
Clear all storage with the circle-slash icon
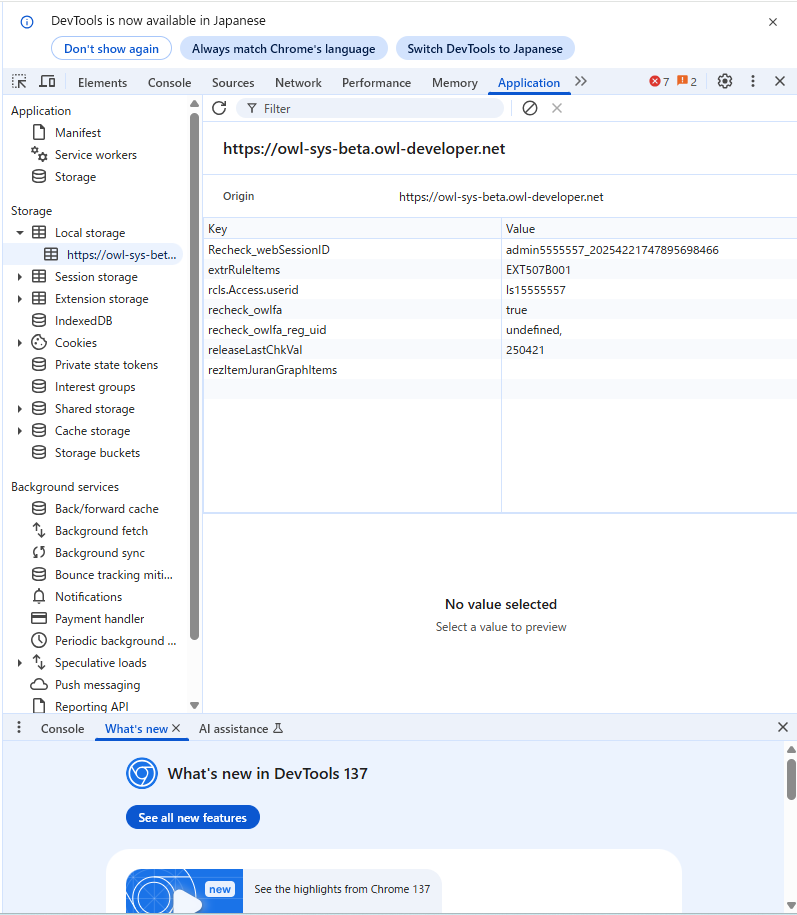[x=530, y=109]
